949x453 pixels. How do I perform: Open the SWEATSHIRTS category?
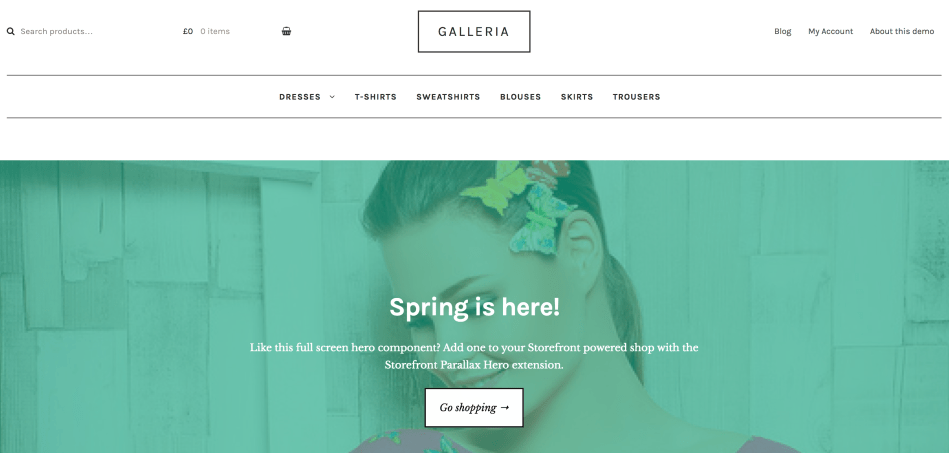pyautogui.click(x=448, y=97)
